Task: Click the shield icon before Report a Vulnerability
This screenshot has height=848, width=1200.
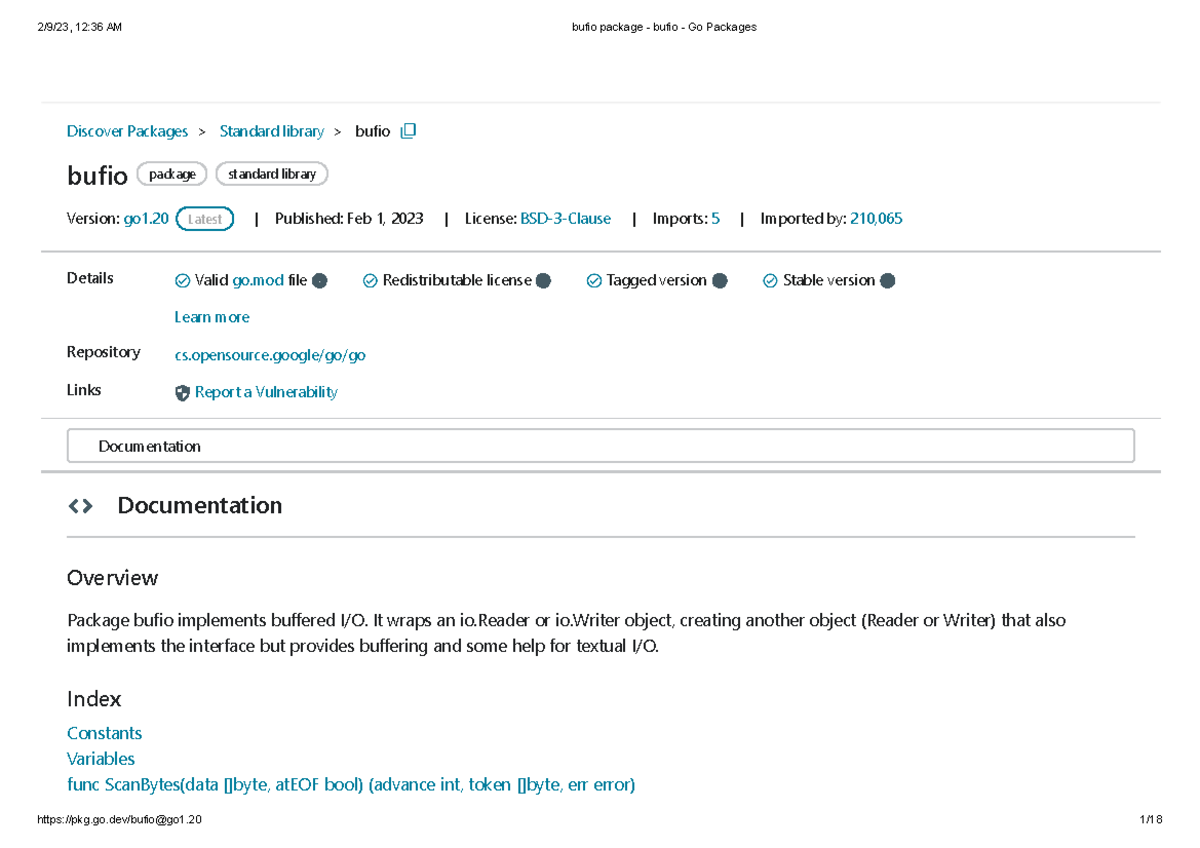Action: [x=182, y=393]
